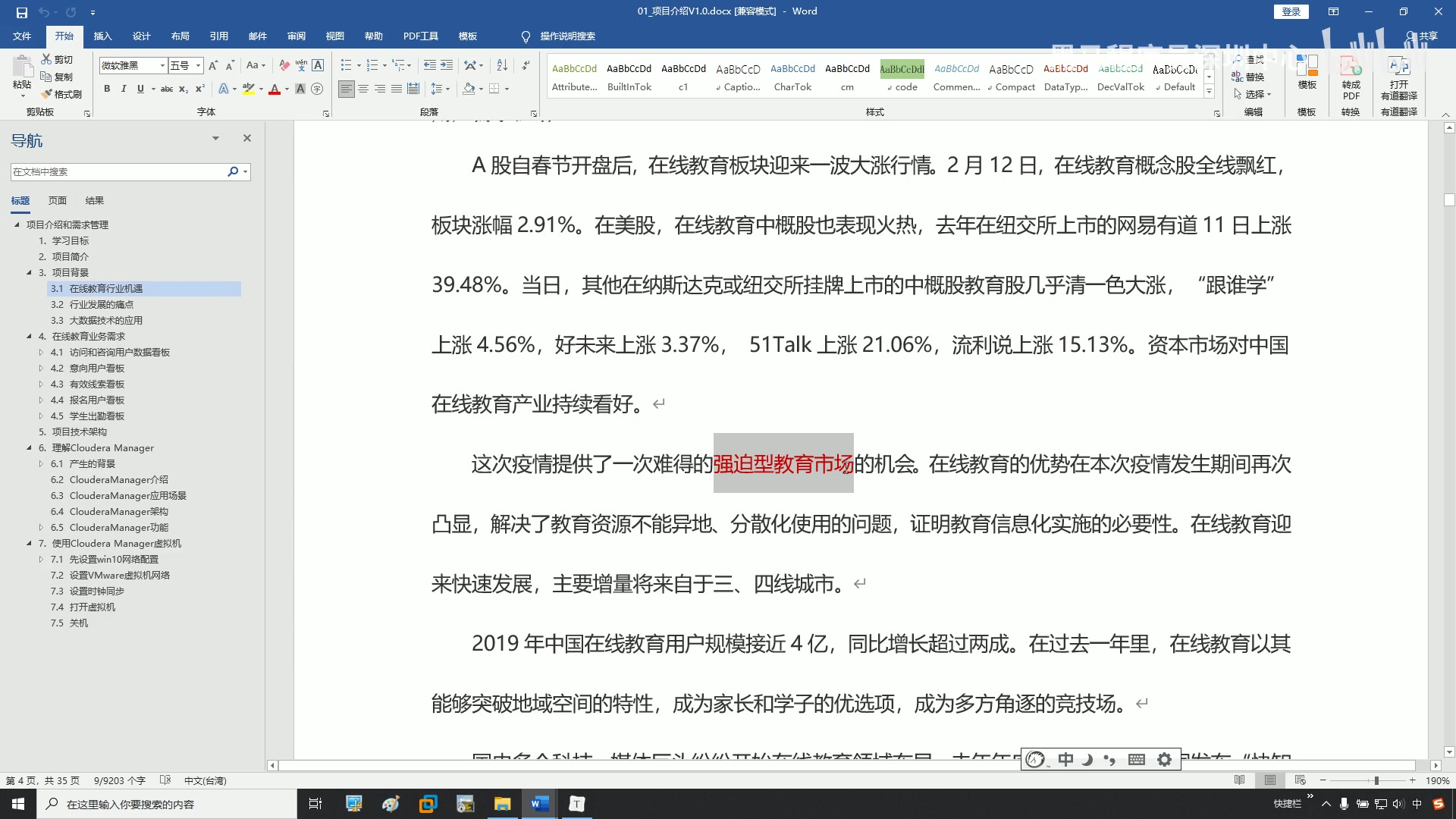Open File Explorer from the taskbar
The width and height of the screenshot is (1456, 819).
pyautogui.click(x=502, y=804)
